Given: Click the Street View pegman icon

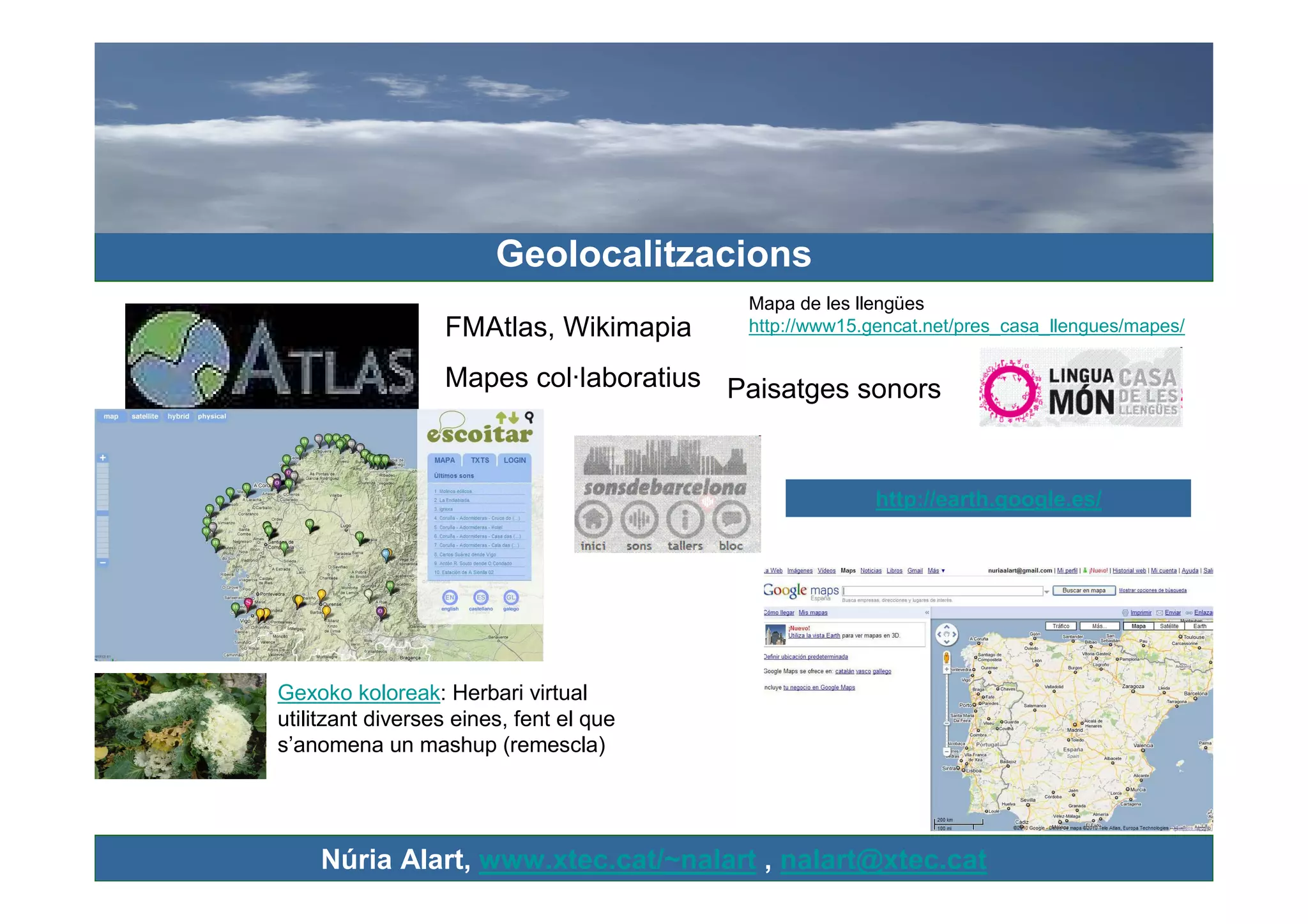Looking at the screenshot, I should pyautogui.click(x=947, y=658).
